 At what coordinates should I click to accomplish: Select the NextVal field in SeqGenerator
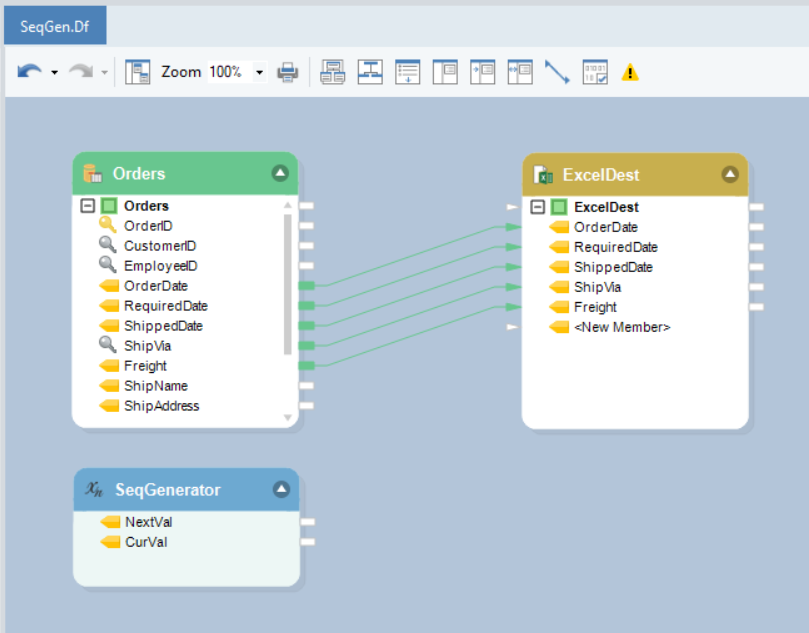pyautogui.click(x=148, y=522)
